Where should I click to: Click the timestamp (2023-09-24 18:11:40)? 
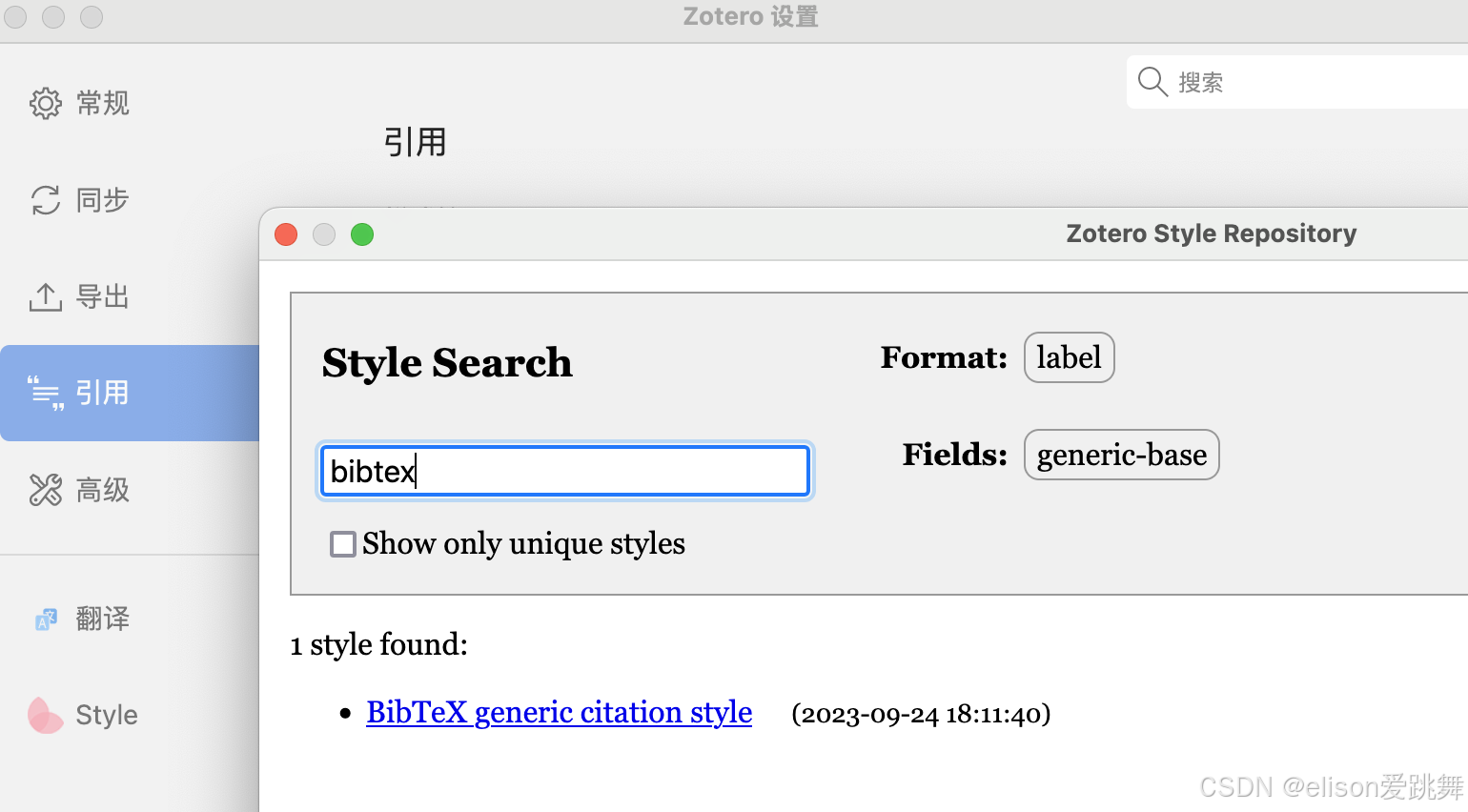tap(921, 714)
